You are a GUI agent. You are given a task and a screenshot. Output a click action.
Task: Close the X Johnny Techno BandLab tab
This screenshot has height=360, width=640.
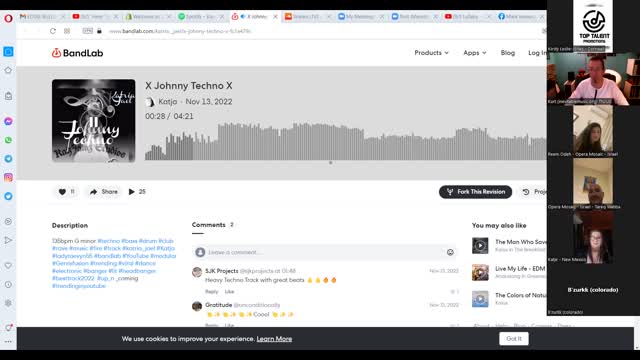click(276, 17)
